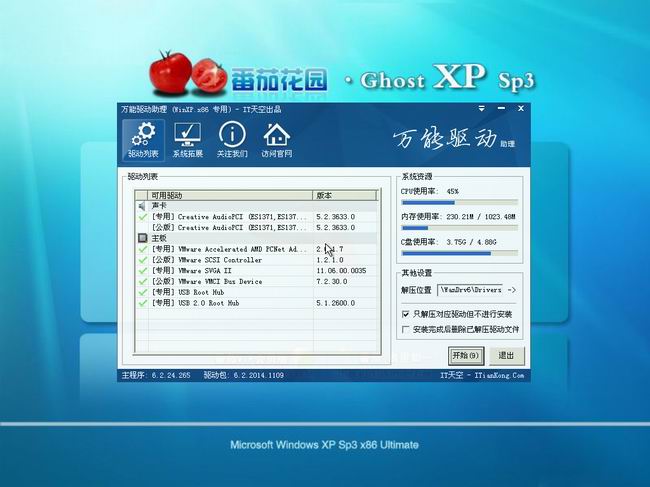Click the 解压位置 path input field
The width and height of the screenshot is (650, 487).
(x=471, y=290)
